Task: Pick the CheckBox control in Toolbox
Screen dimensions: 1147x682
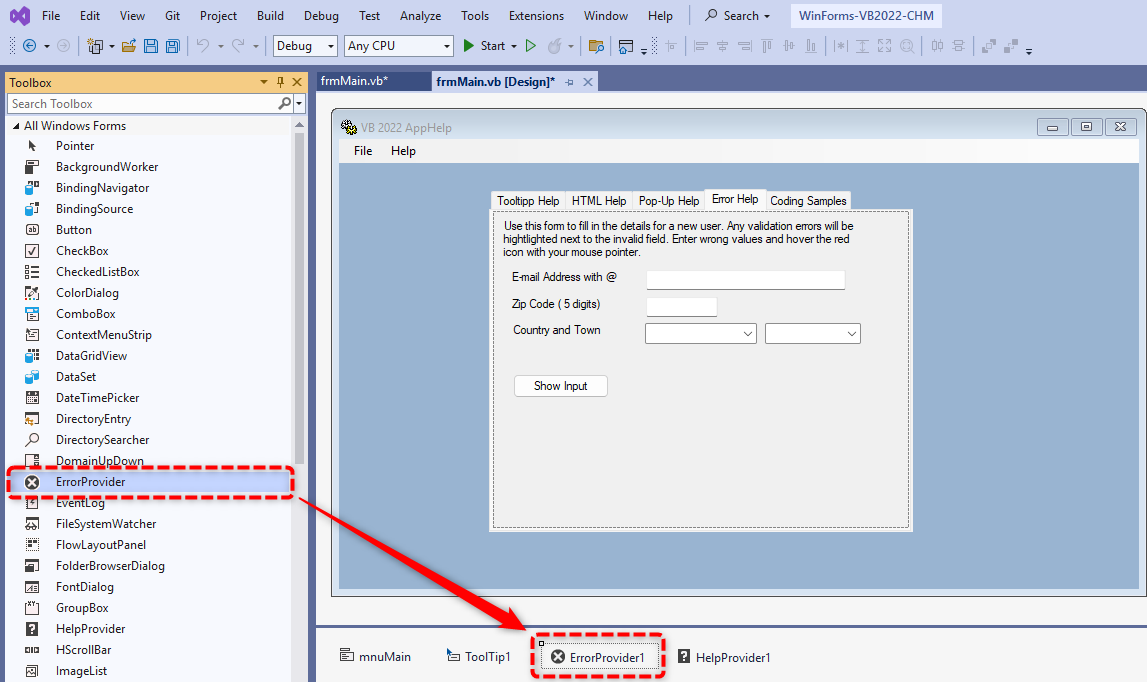Action: (x=82, y=251)
